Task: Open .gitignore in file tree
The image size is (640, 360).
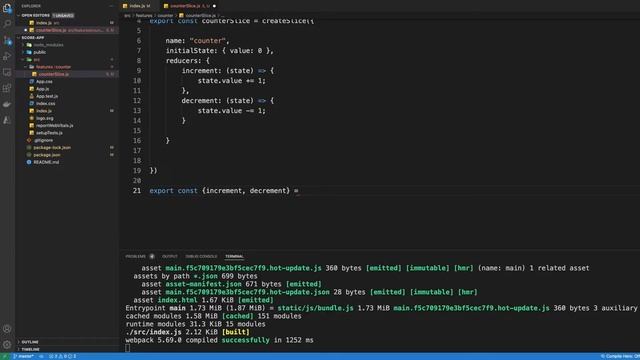Action: pyautogui.click(x=43, y=140)
